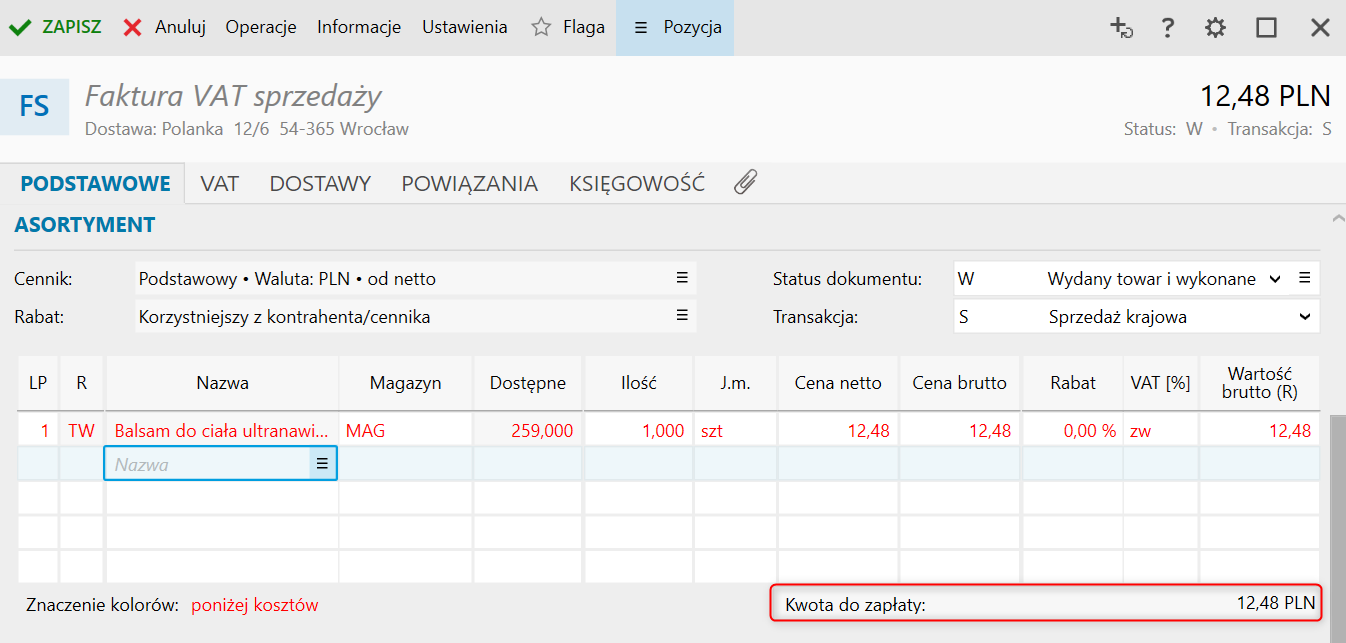
Task: Switch to the PODSTAWOWE tab
Action: (x=96, y=184)
